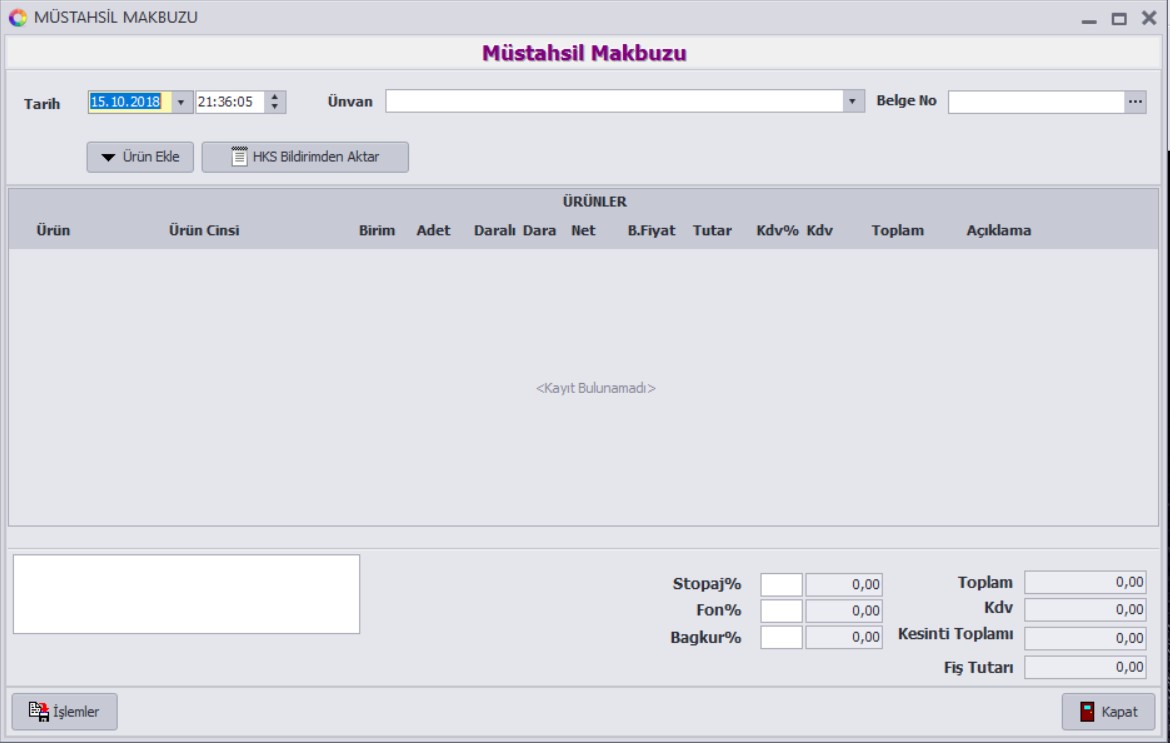
Task: Click the notes text area at bottom left
Action: pos(187,594)
